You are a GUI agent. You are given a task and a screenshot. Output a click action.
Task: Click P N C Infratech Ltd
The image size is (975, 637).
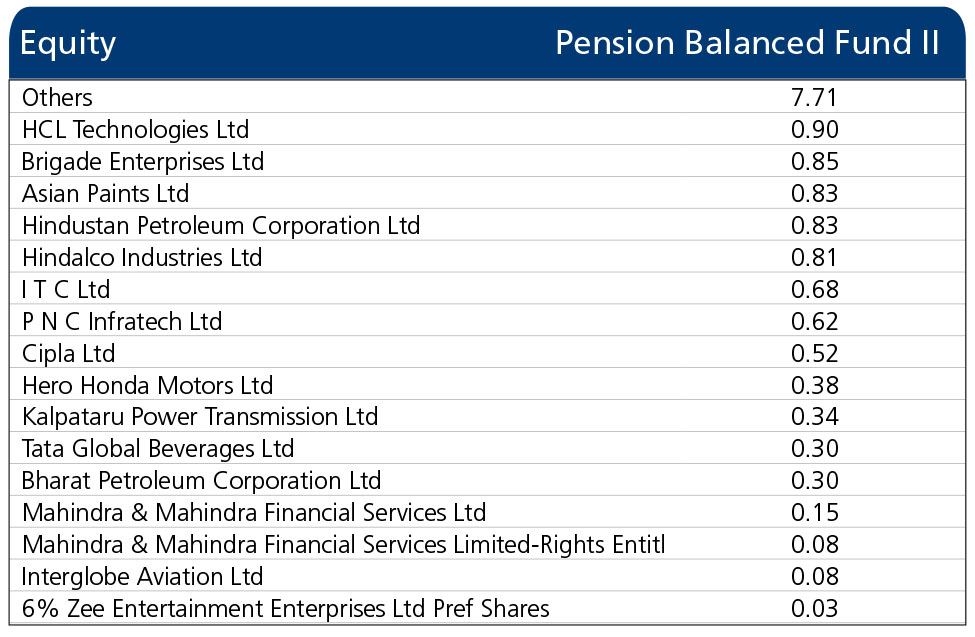pyautogui.click(x=122, y=322)
